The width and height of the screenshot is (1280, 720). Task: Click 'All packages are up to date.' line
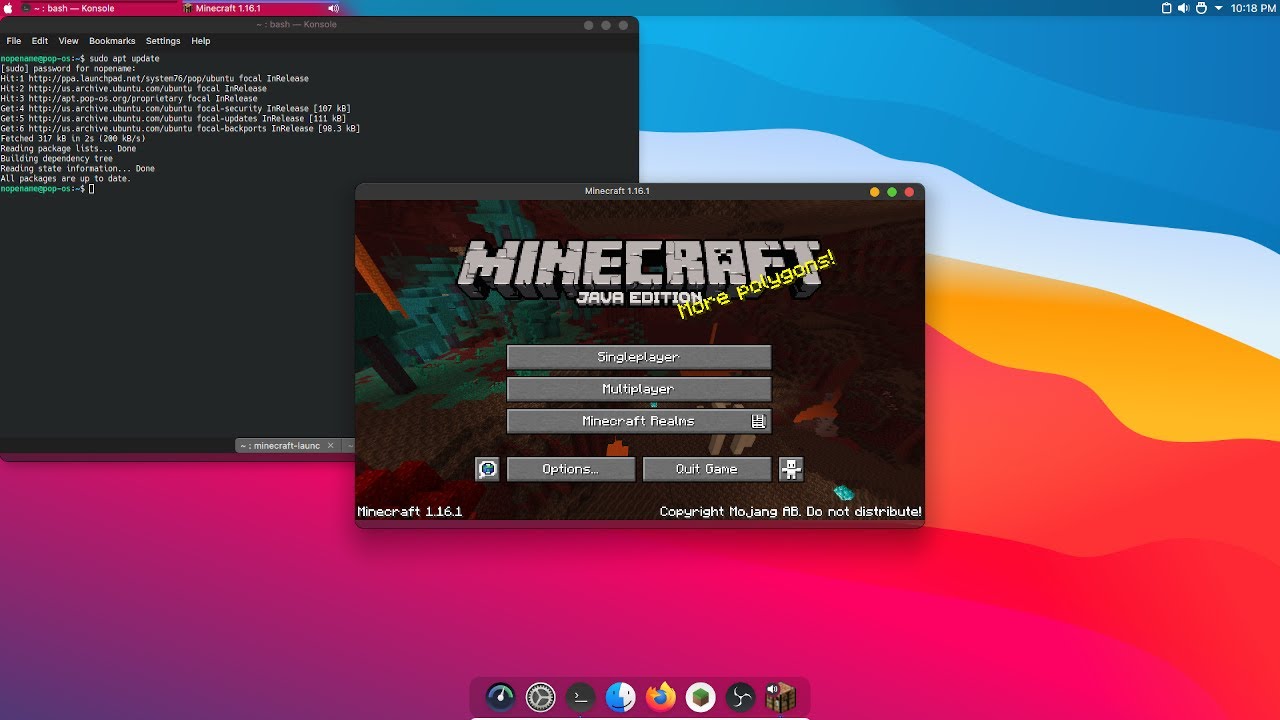tap(65, 179)
